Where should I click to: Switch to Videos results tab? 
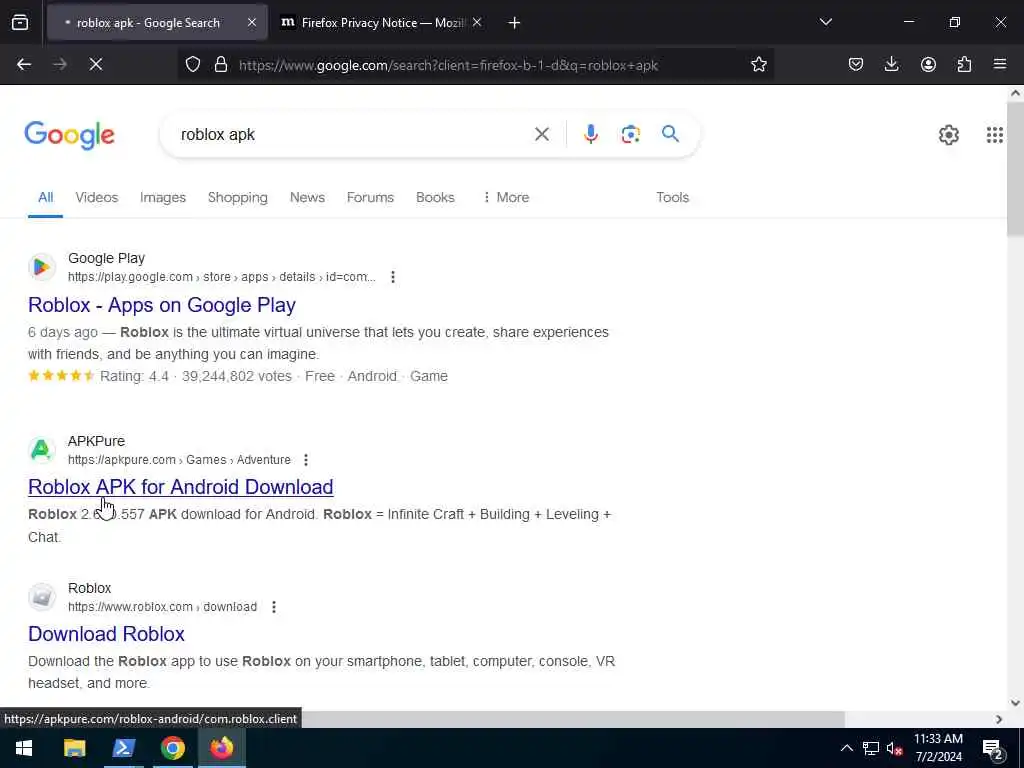97,197
